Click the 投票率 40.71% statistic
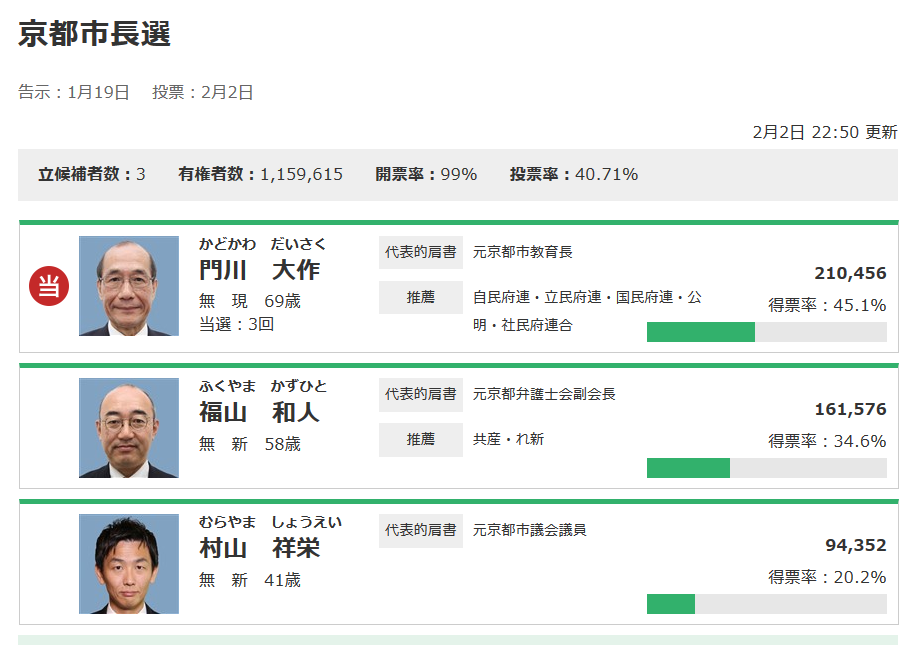Image resolution: width=919 pixels, height=645 pixels. click(574, 174)
